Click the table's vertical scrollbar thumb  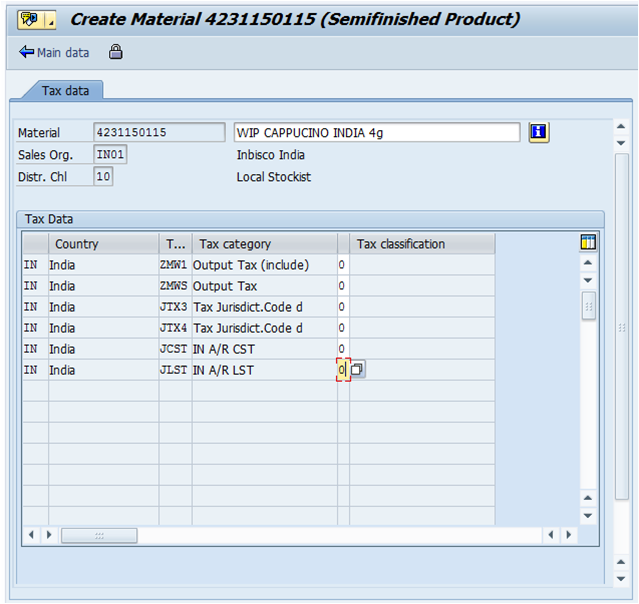pyautogui.click(x=588, y=307)
